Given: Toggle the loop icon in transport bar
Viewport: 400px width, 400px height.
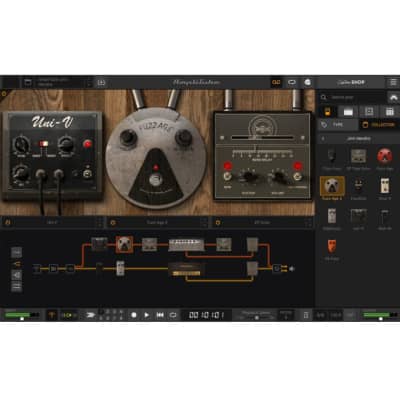Looking at the screenshot, I should pos(173,315).
